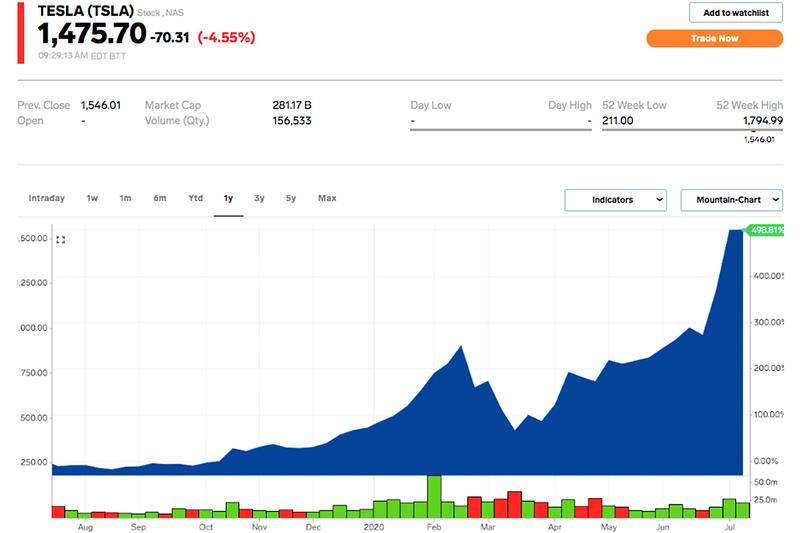The width and height of the screenshot is (800, 533).
Task: Click the Prev. Close value 1,546.01
Action: (101, 105)
